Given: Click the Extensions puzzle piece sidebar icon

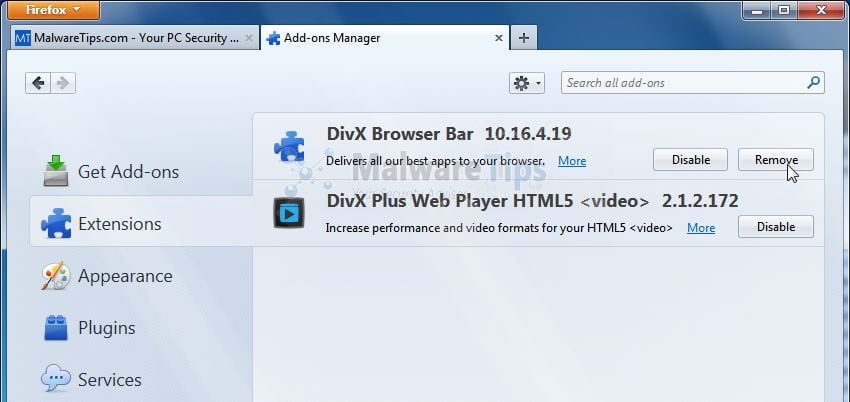Looking at the screenshot, I should click(56, 223).
